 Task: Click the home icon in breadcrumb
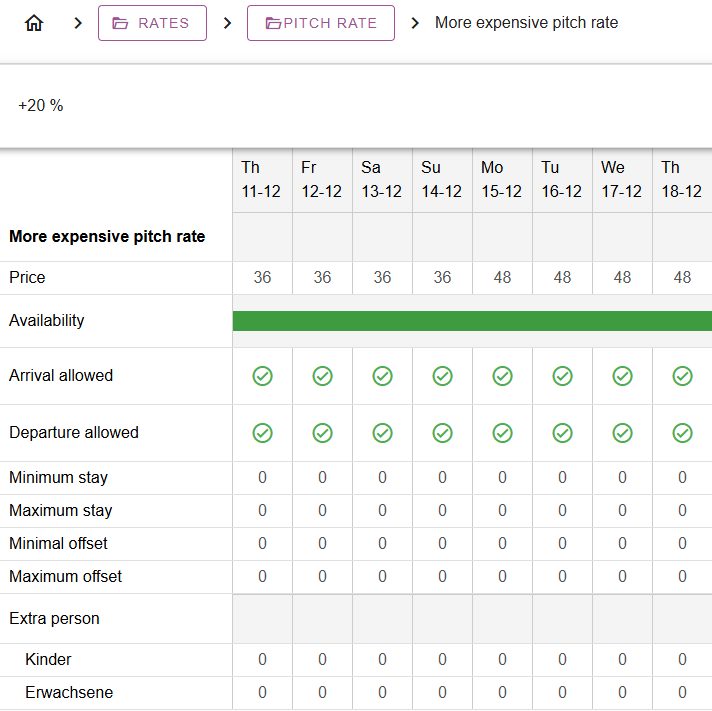(34, 23)
